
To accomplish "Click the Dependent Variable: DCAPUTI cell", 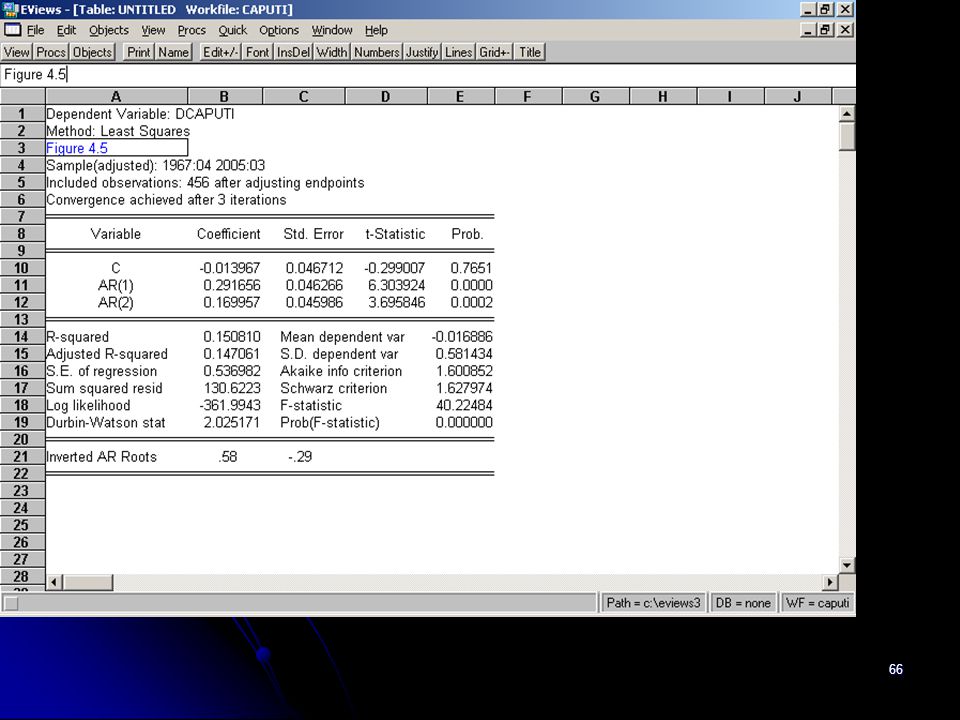I will point(140,114).
